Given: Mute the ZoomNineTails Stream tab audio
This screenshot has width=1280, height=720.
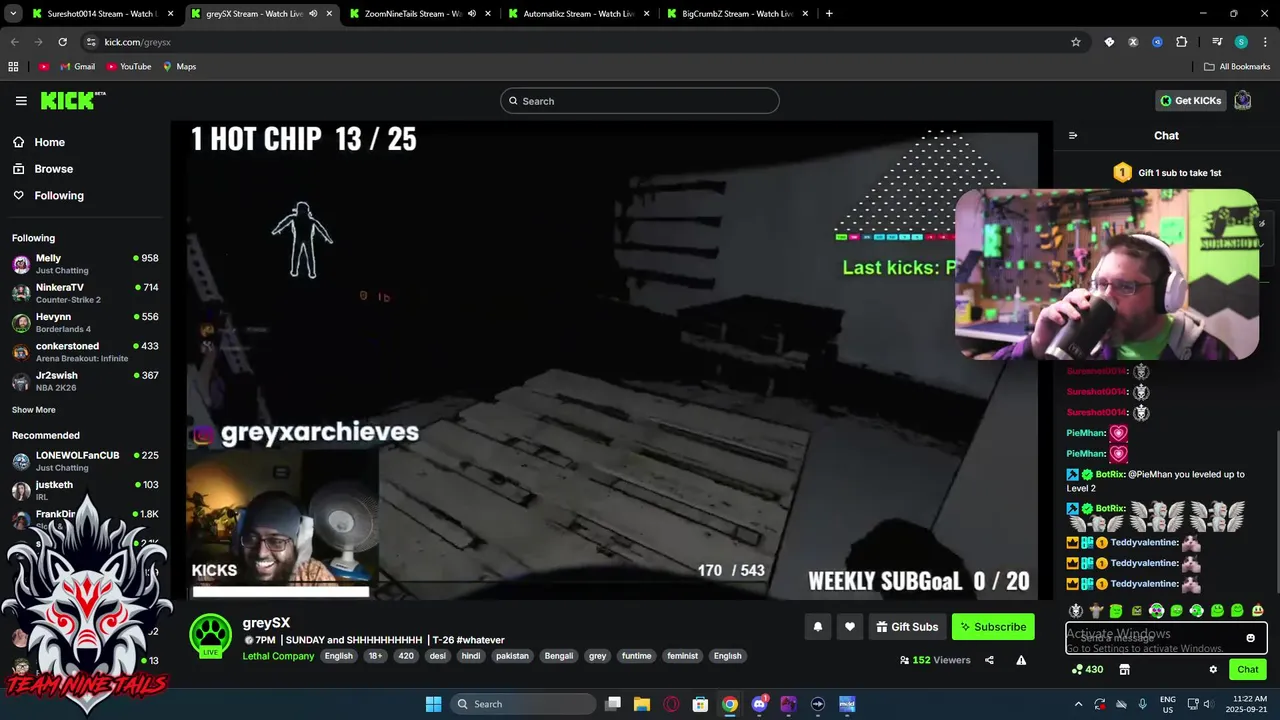Looking at the screenshot, I should click(472, 14).
